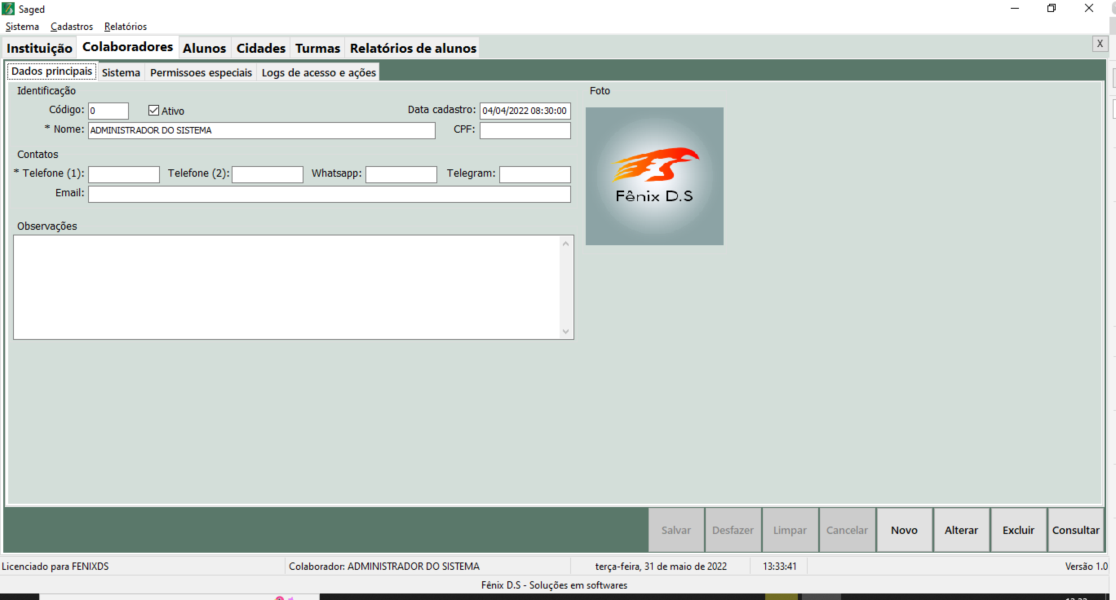
Task: Click the Saged app icon in title bar
Action: [8, 9]
